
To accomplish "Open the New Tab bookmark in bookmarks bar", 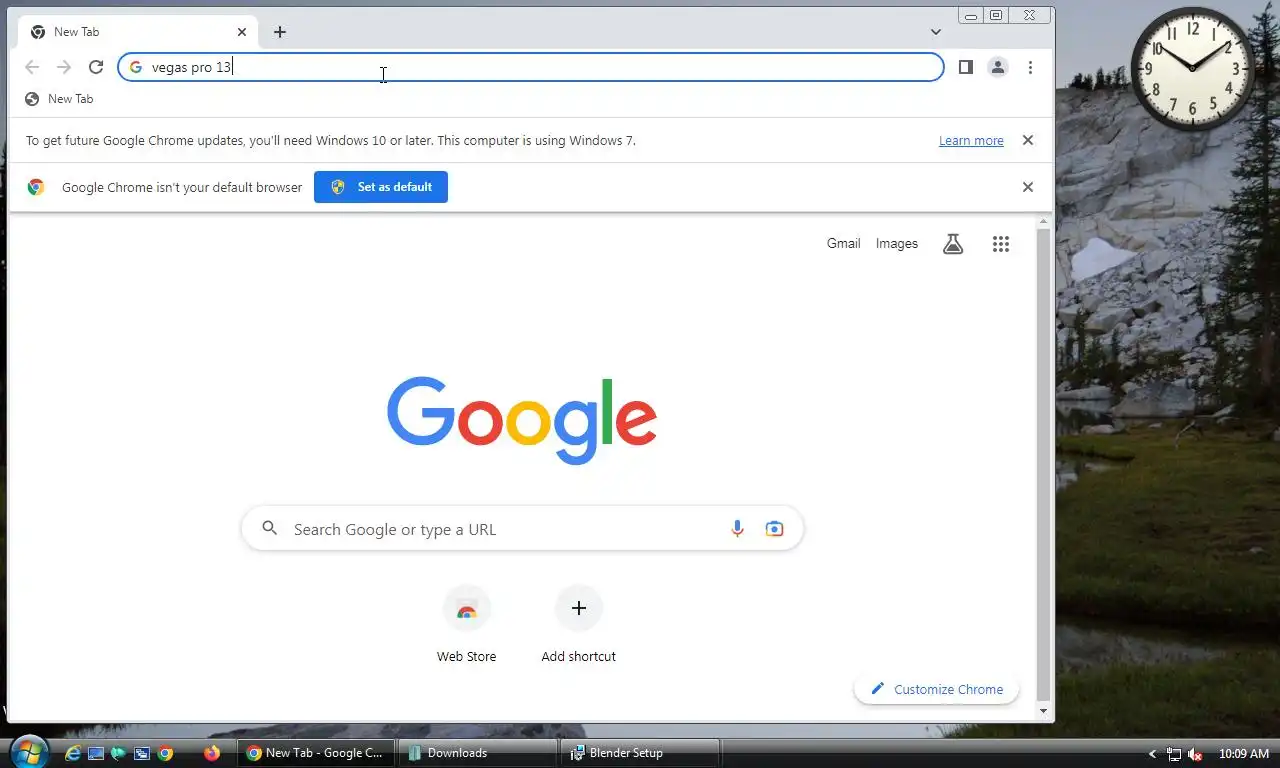I will tap(59, 99).
